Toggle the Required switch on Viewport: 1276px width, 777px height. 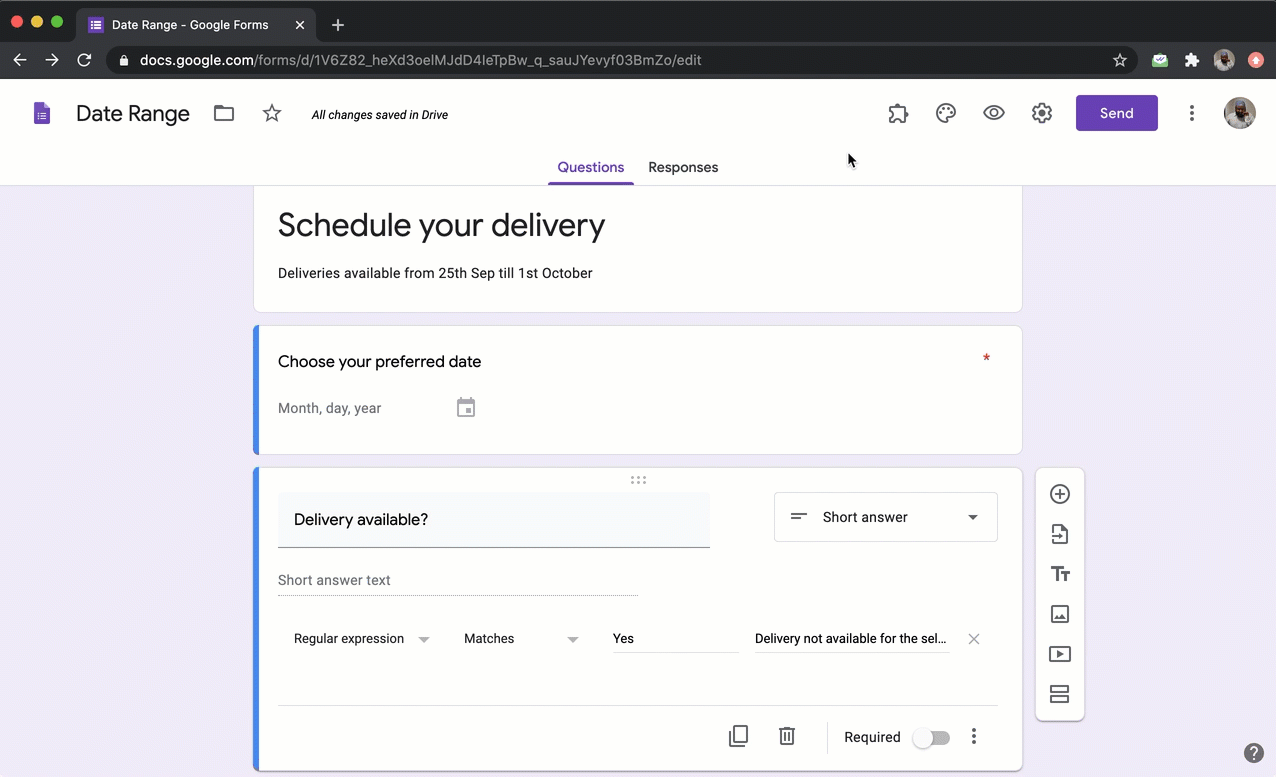(931, 738)
